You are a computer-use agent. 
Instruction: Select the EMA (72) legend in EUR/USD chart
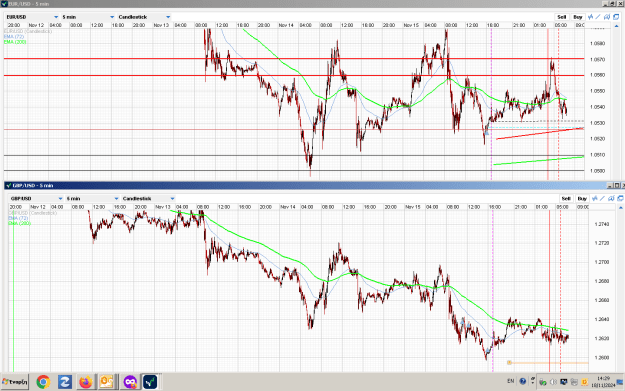[14, 36]
